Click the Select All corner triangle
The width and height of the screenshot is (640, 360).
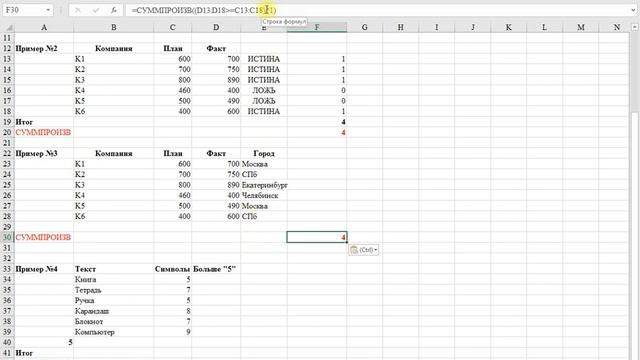(x=8, y=27)
